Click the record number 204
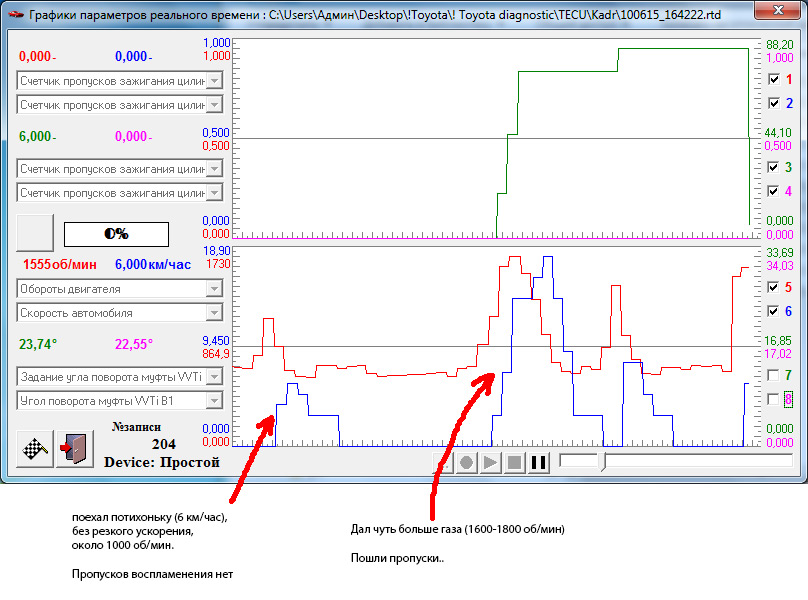 [164, 444]
